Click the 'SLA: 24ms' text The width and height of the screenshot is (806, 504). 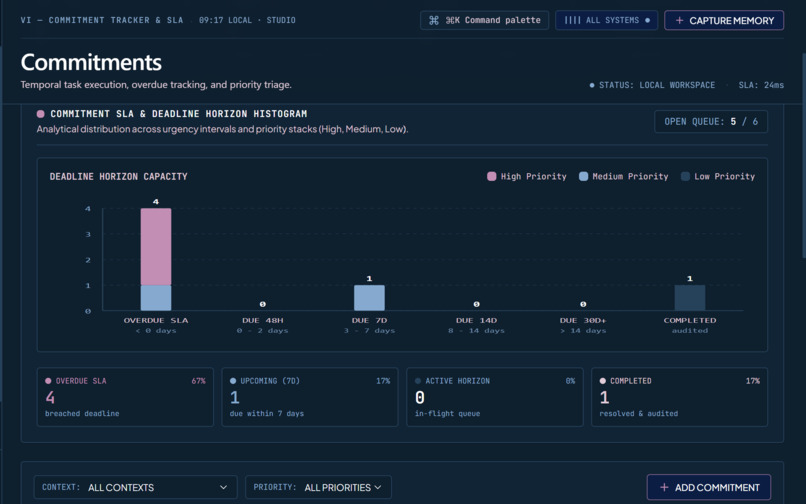(x=761, y=85)
